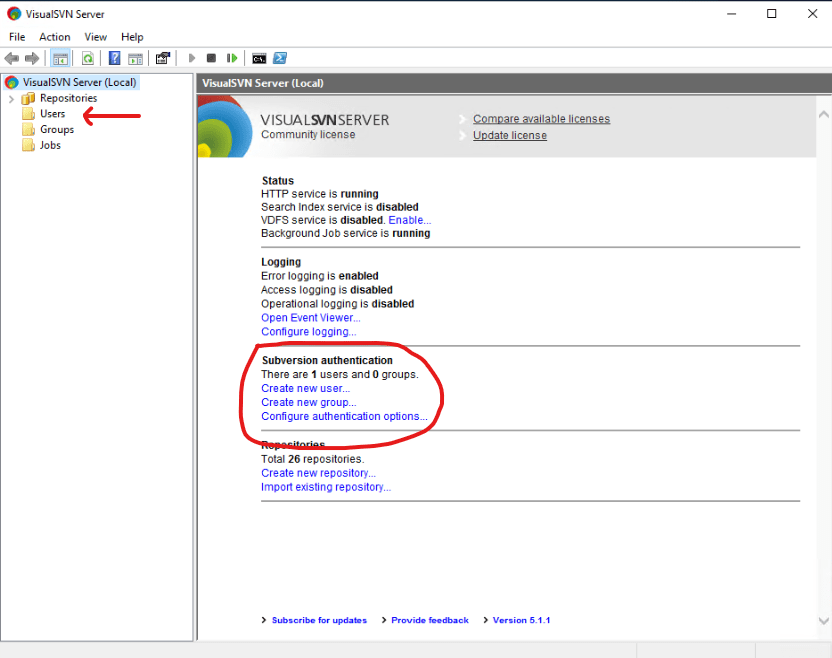This screenshot has height=658, width=832.
Task: Click Create new repository... link
Action: [318, 473]
